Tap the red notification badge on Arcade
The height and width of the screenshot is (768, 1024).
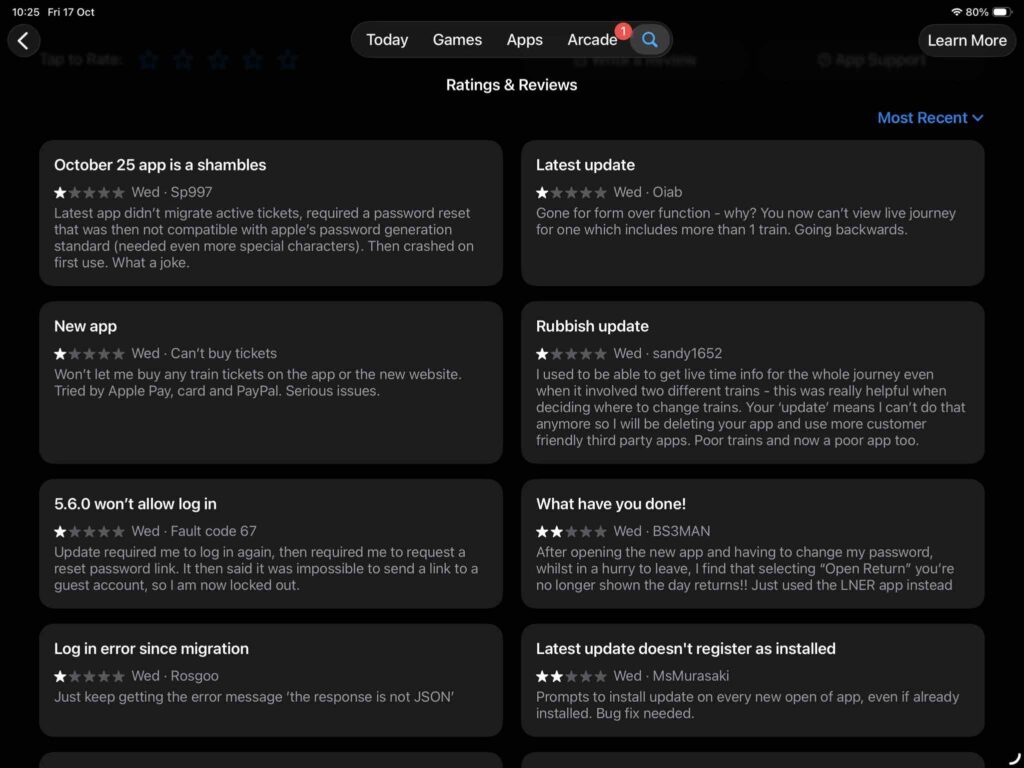623,31
